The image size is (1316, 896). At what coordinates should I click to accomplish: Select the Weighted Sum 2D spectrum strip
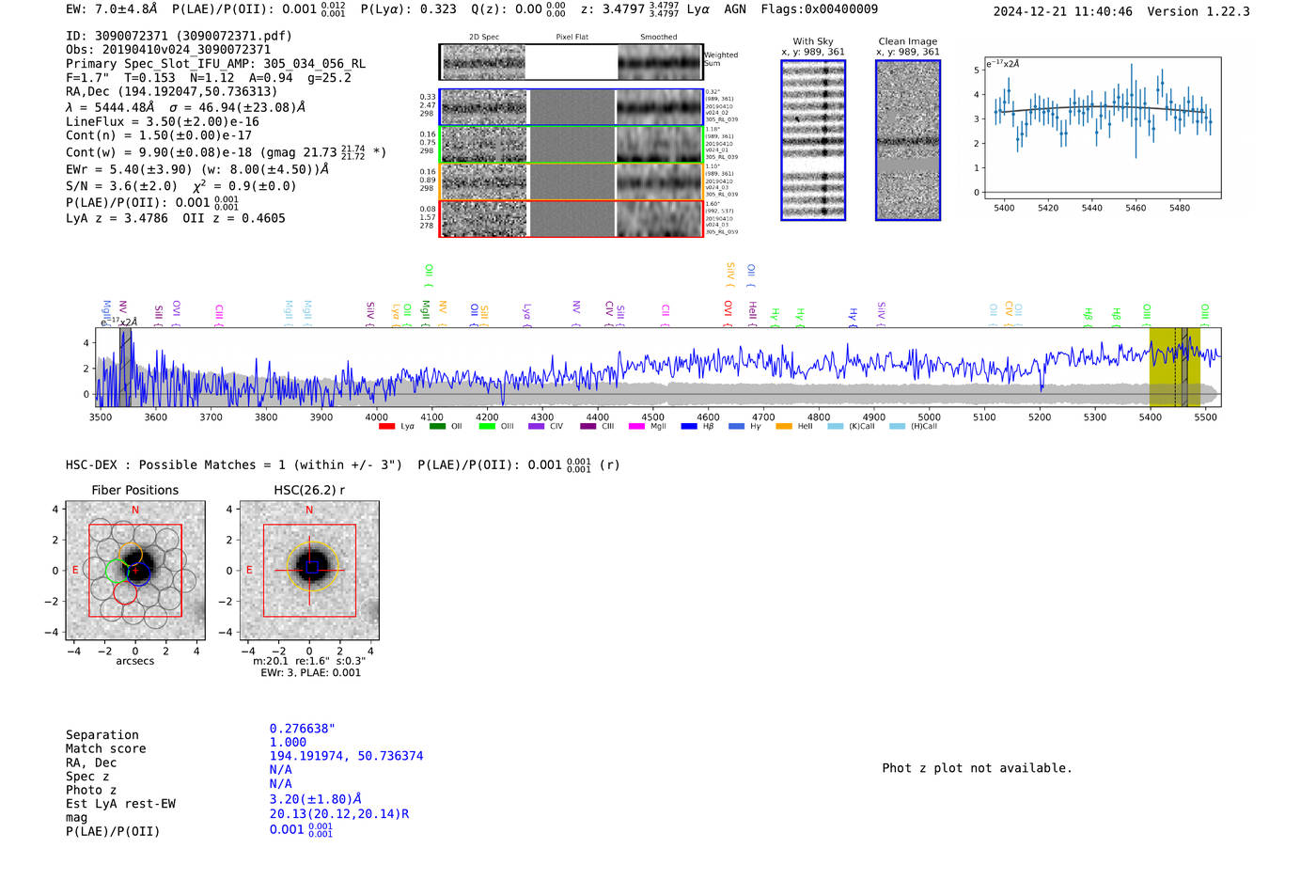484,63
